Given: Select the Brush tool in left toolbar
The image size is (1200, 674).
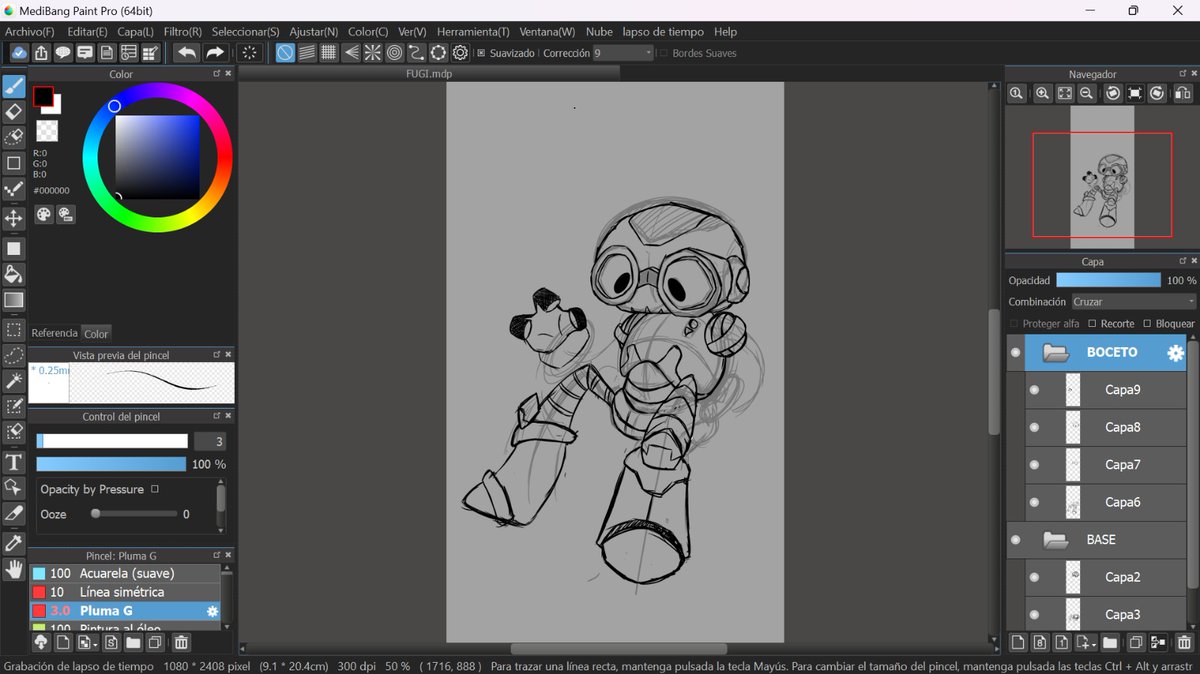Looking at the screenshot, I should (14, 86).
